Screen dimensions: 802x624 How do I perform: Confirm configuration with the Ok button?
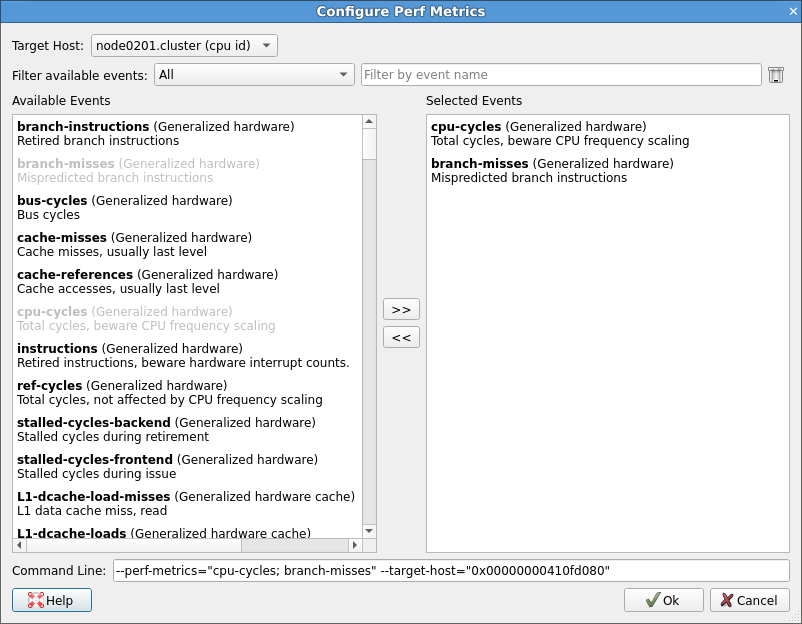click(663, 600)
